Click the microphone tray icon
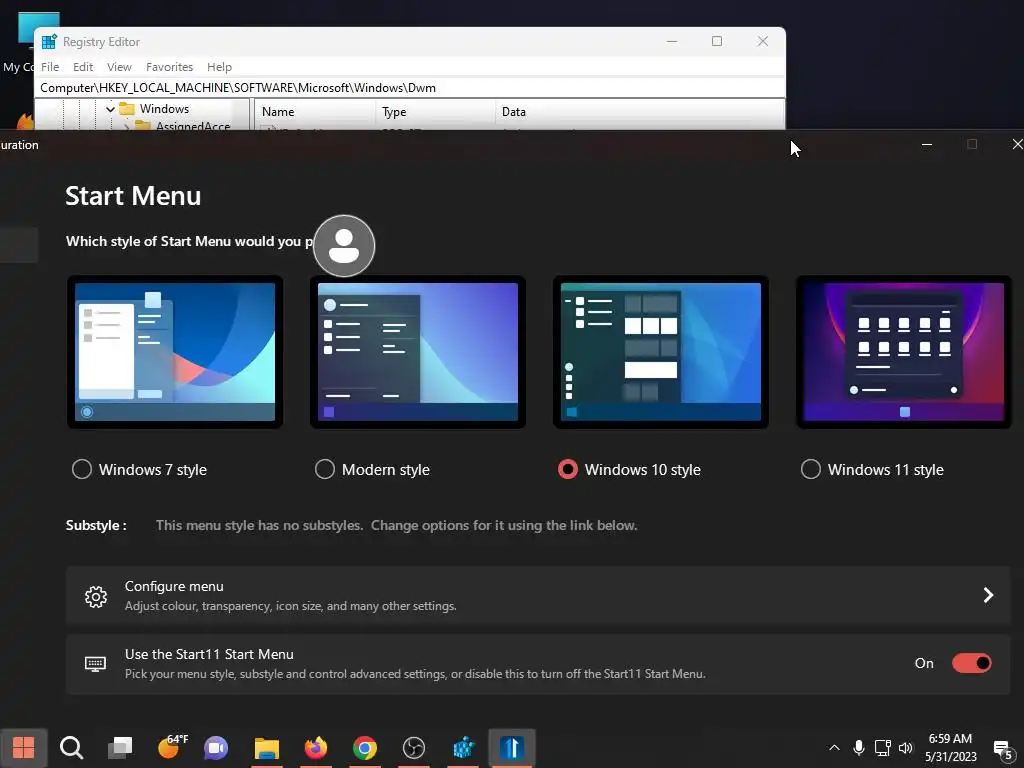Image resolution: width=1024 pixels, height=768 pixels. (x=859, y=748)
